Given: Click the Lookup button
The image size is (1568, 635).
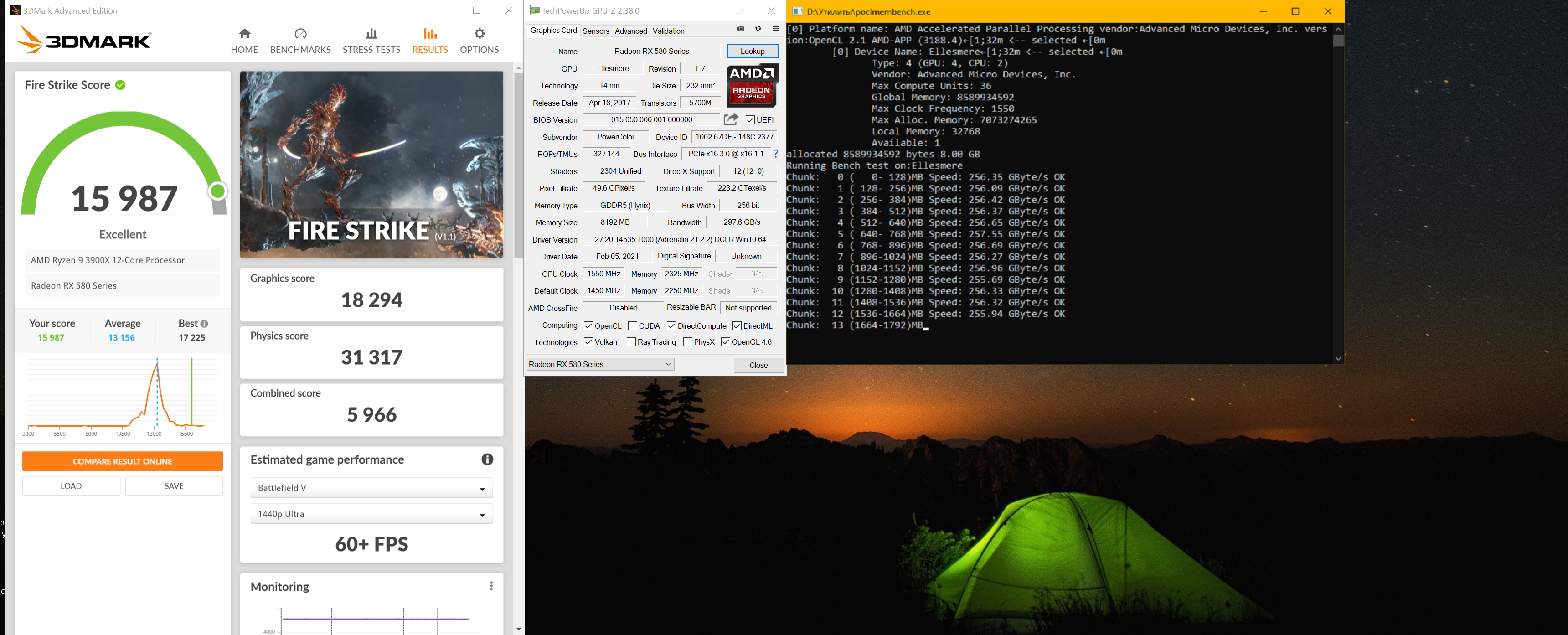Looking at the screenshot, I should (752, 51).
